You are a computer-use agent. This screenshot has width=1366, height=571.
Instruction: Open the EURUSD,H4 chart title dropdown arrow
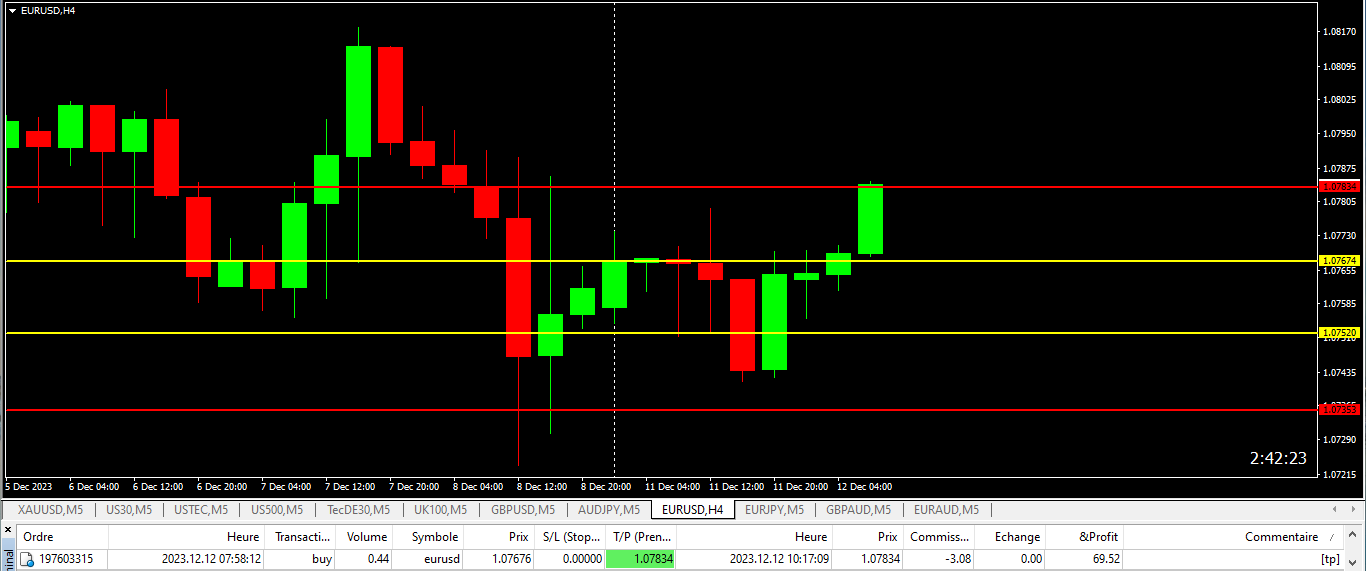12,10
